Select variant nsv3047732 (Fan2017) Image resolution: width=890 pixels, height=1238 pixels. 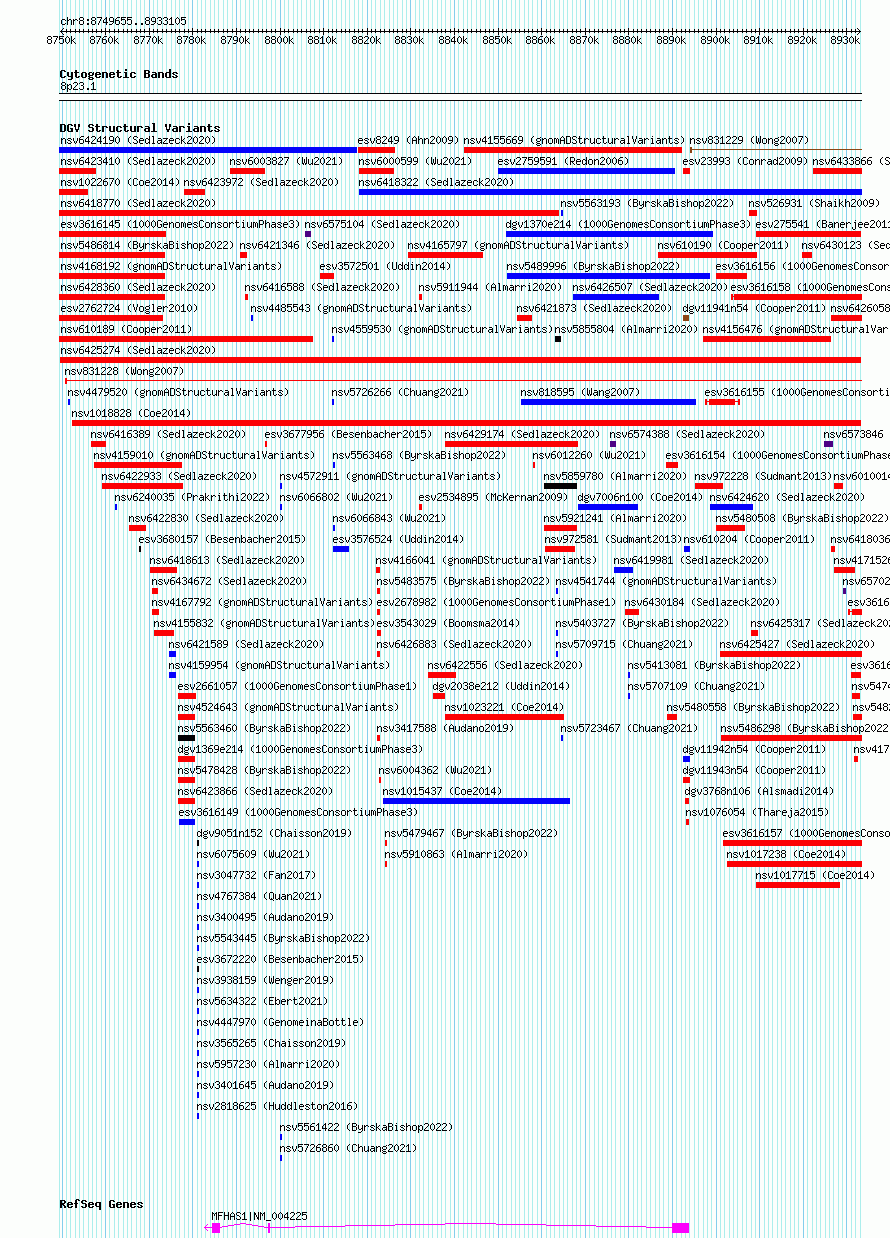tap(256, 875)
